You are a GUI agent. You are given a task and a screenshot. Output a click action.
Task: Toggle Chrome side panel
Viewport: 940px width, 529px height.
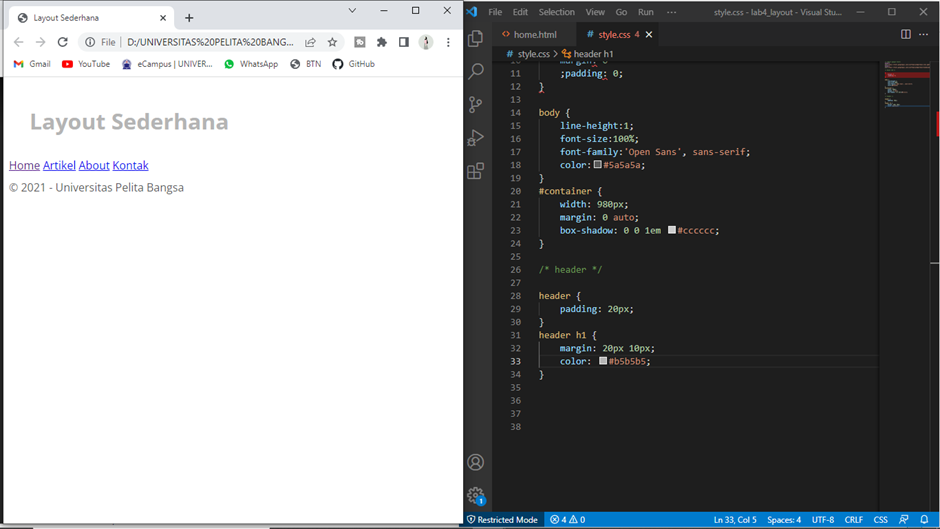(x=403, y=42)
